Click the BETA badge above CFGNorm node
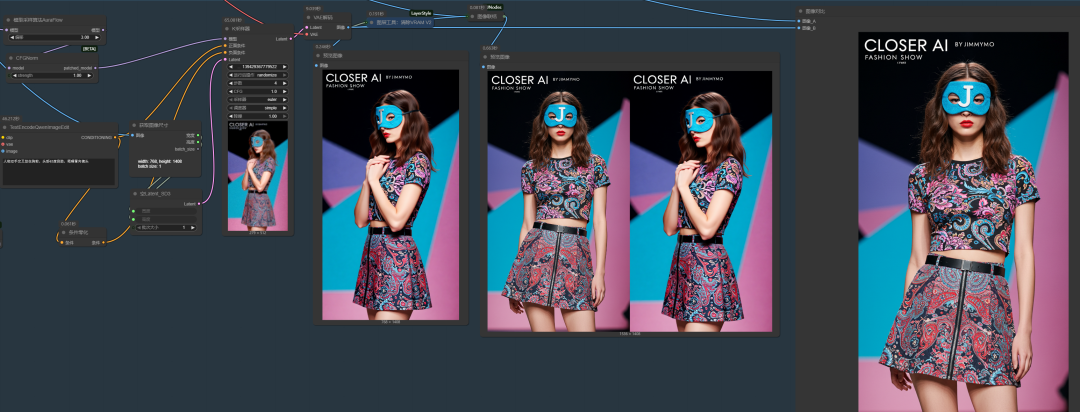This screenshot has height=412, width=1080. click(89, 49)
